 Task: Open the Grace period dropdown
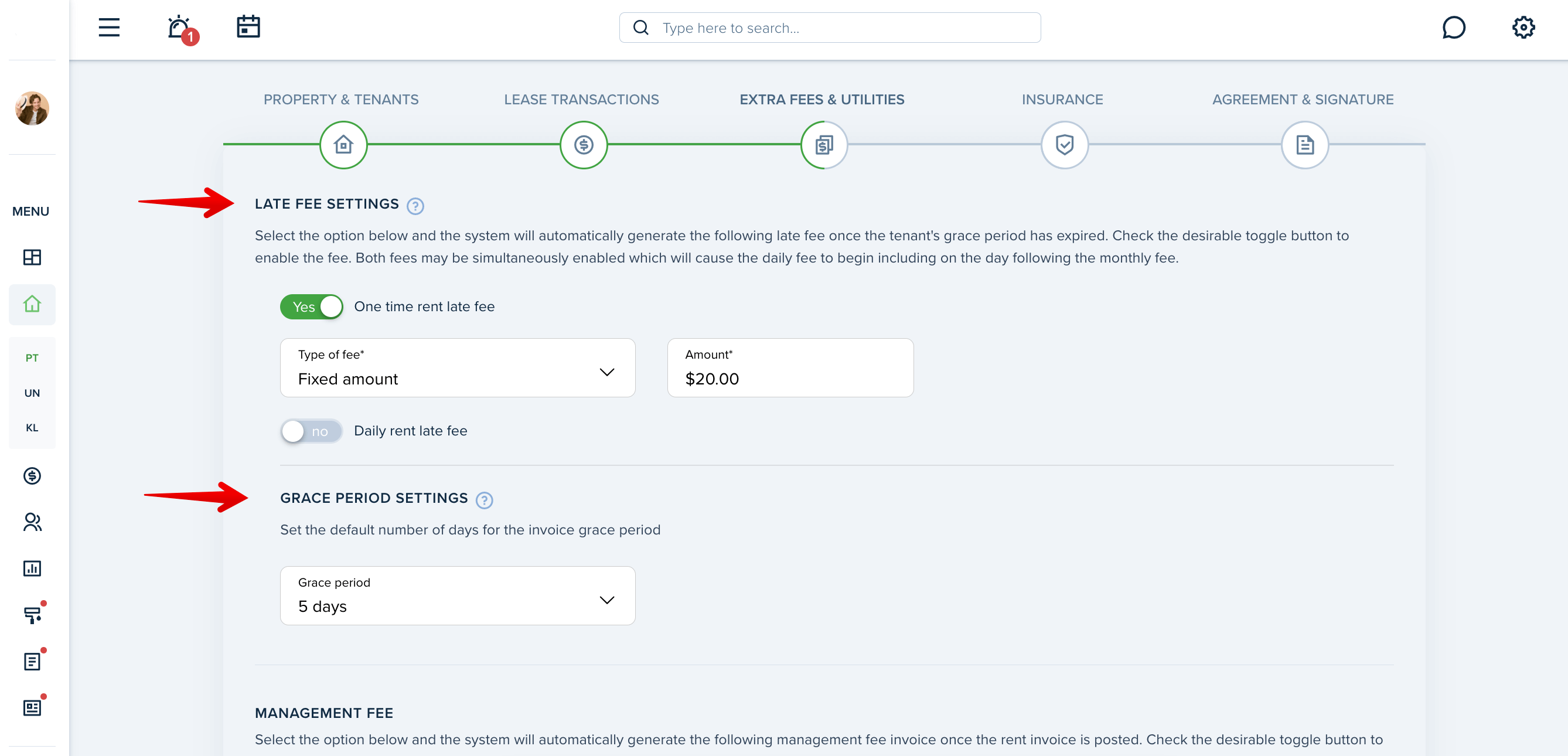(x=458, y=596)
